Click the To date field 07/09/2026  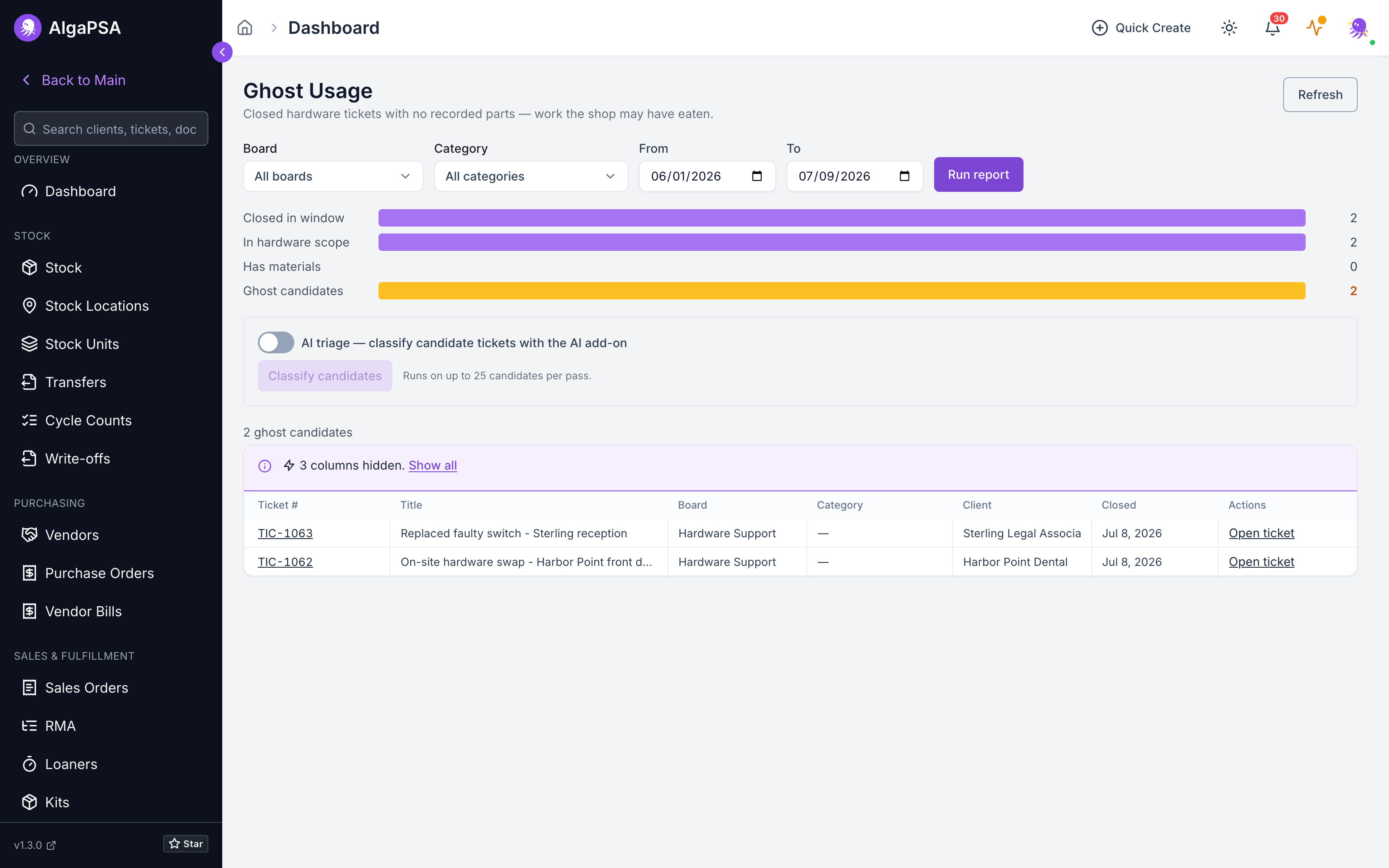[x=855, y=176]
